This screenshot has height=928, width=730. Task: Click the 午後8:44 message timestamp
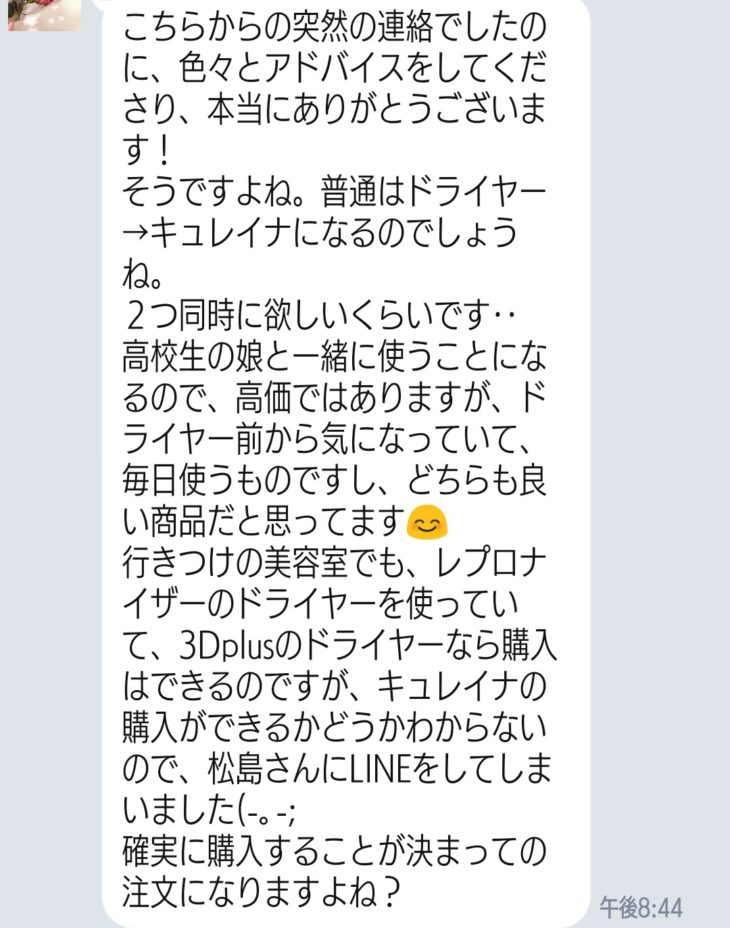pyautogui.click(x=641, y=907)
